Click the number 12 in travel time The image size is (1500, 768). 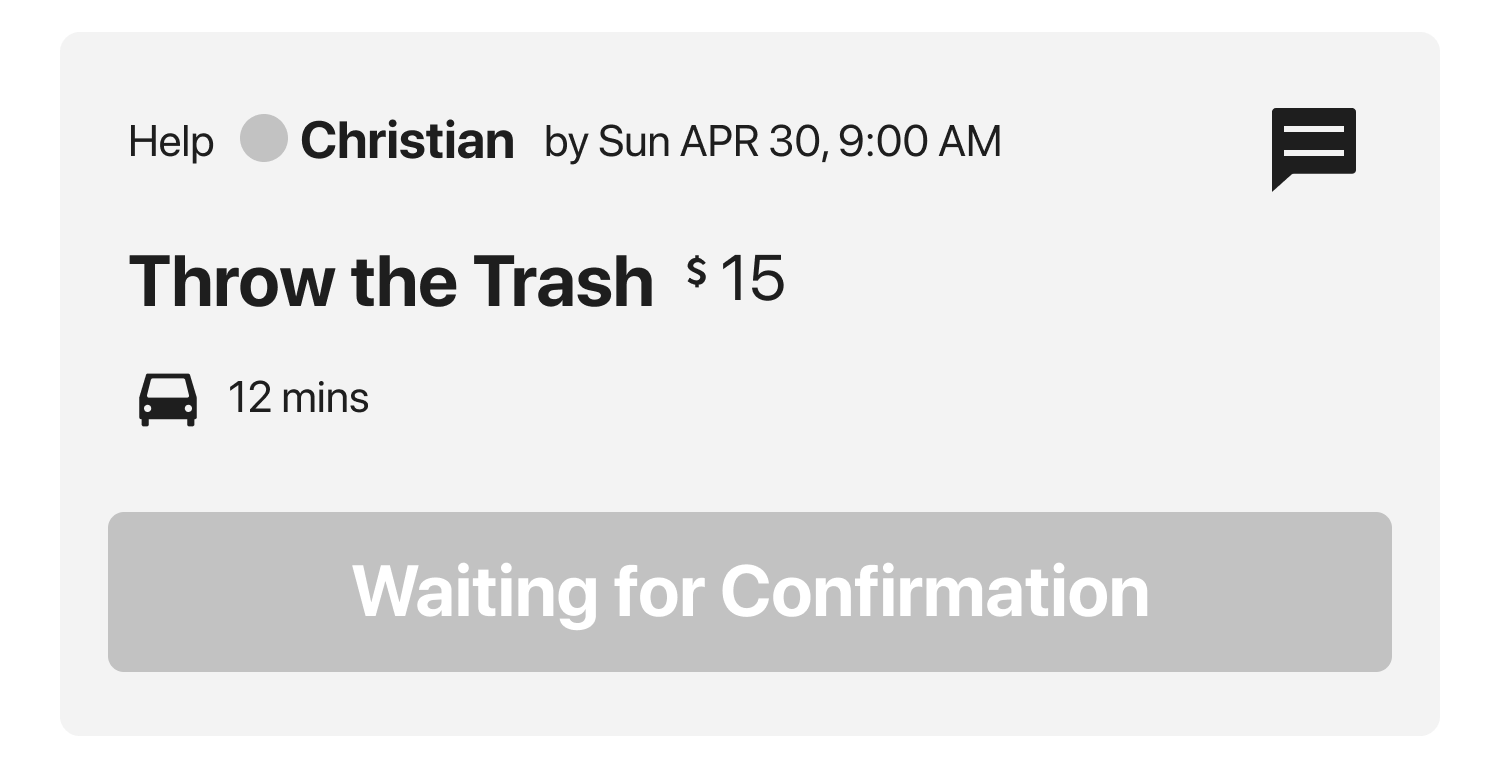(250, 398)
